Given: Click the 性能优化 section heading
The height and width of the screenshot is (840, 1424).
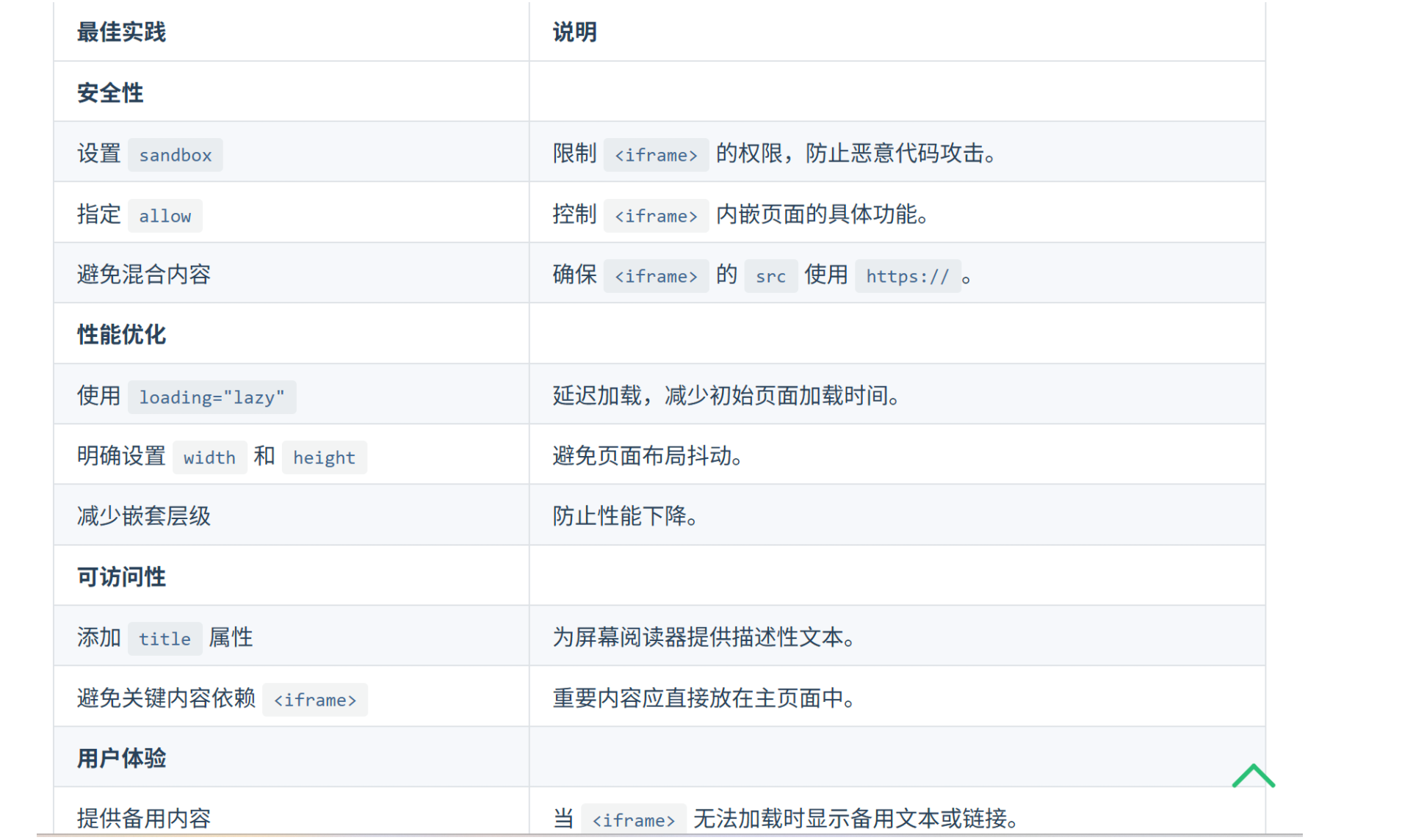Looking at the screenshot, I should (x=121, y=335).
